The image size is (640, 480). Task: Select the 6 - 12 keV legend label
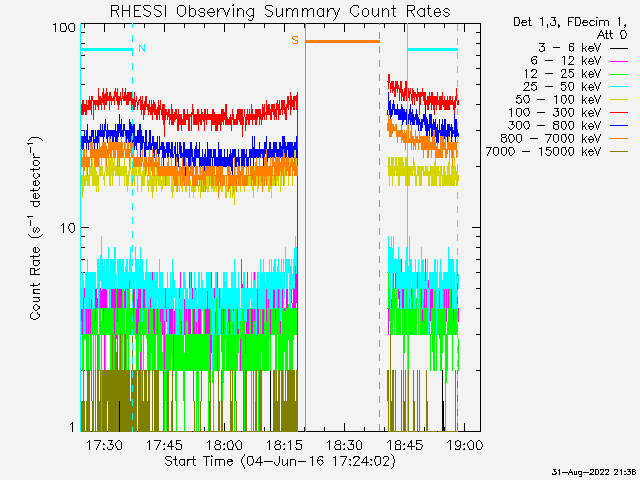point(566,61)
